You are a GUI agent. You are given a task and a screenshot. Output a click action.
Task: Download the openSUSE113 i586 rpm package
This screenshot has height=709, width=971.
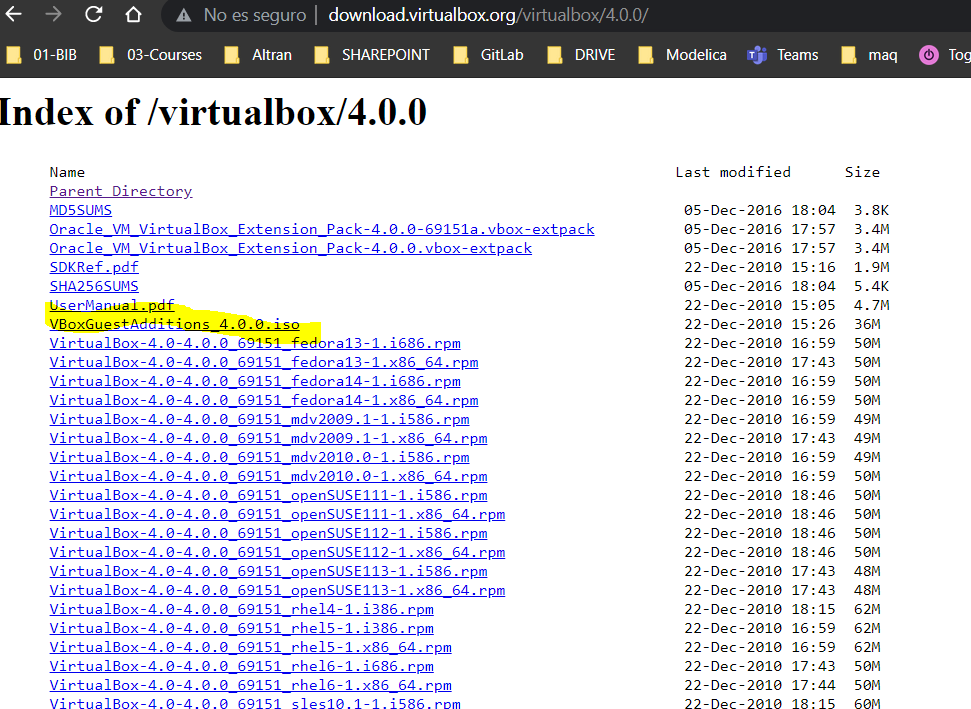(268, 571)
